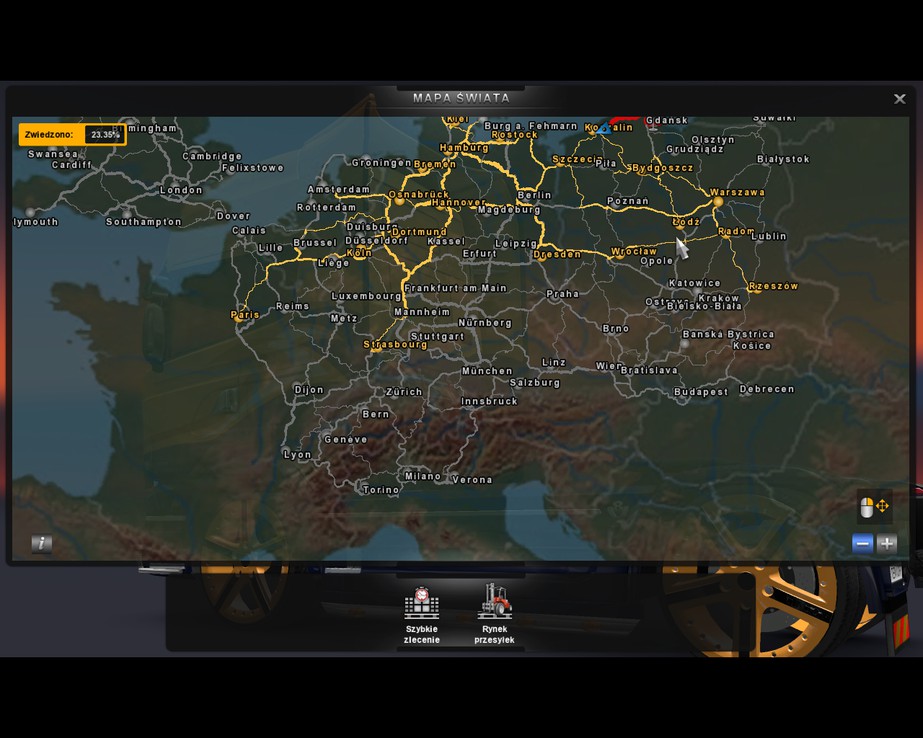The image size is (923, 738).
Task: Click the Zwiedzono exploration percentage box
Action: click(x=72, y=135)
